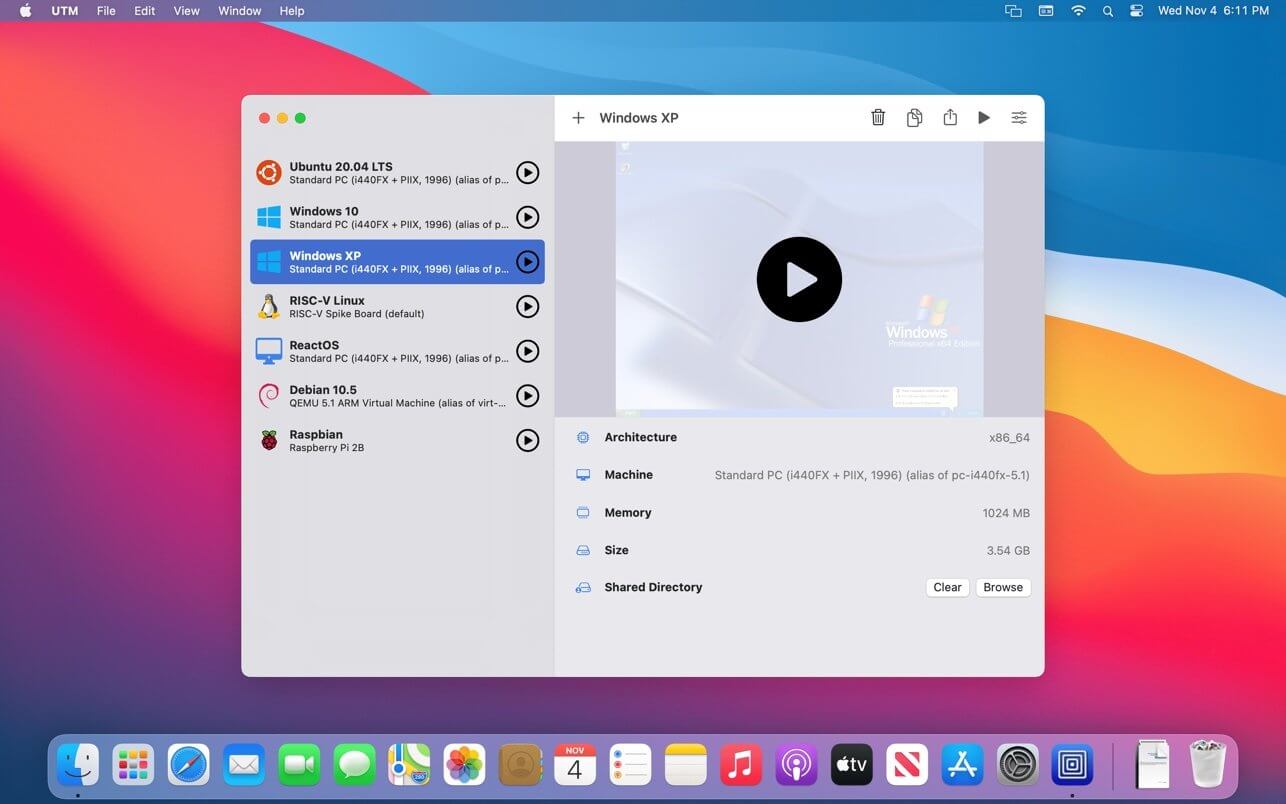Screen dimensions: 1286x804
Task: Click the Architecture value x86_64
Action: pos(1009,438)
